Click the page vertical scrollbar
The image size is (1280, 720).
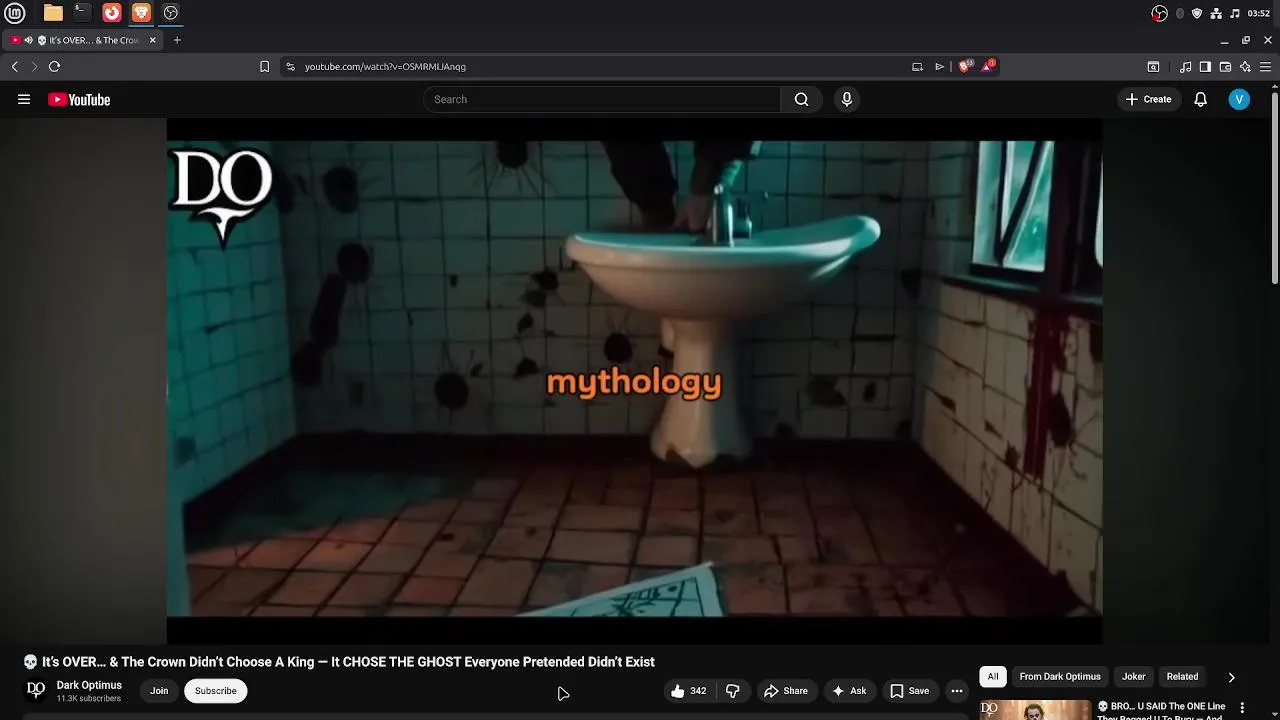(1274, 188)
